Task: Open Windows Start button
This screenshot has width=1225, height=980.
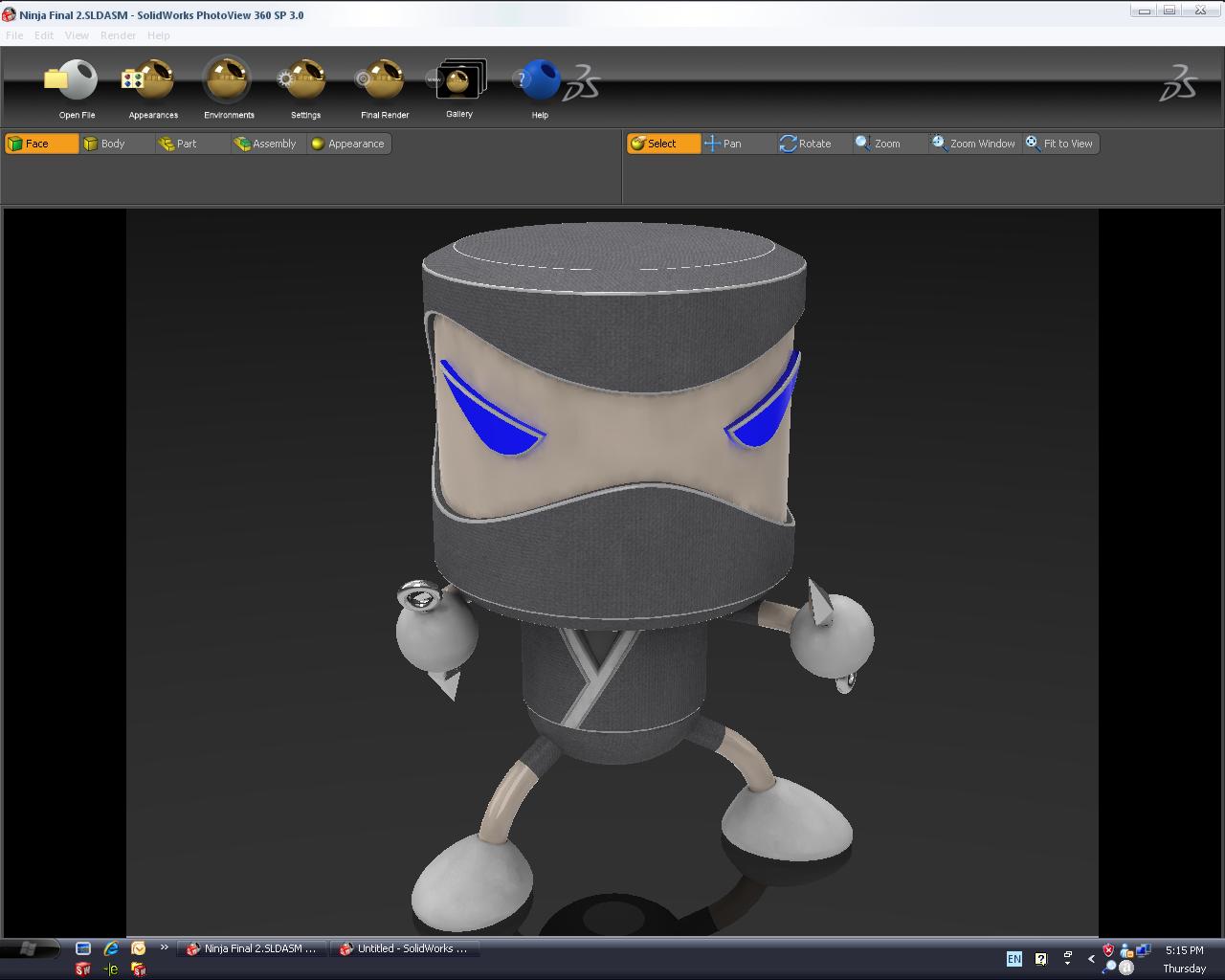Action: [x=29, y=948]
